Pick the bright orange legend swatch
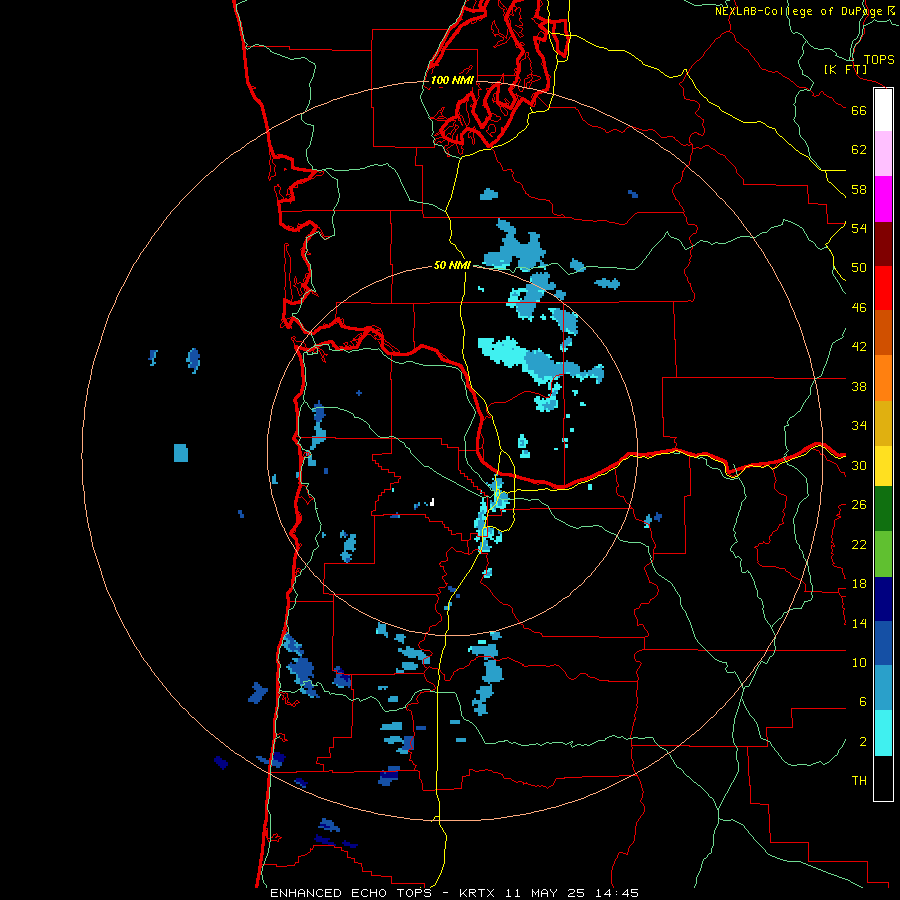The width and height of the screenshot is (900, 900). (x=883, y=378)
